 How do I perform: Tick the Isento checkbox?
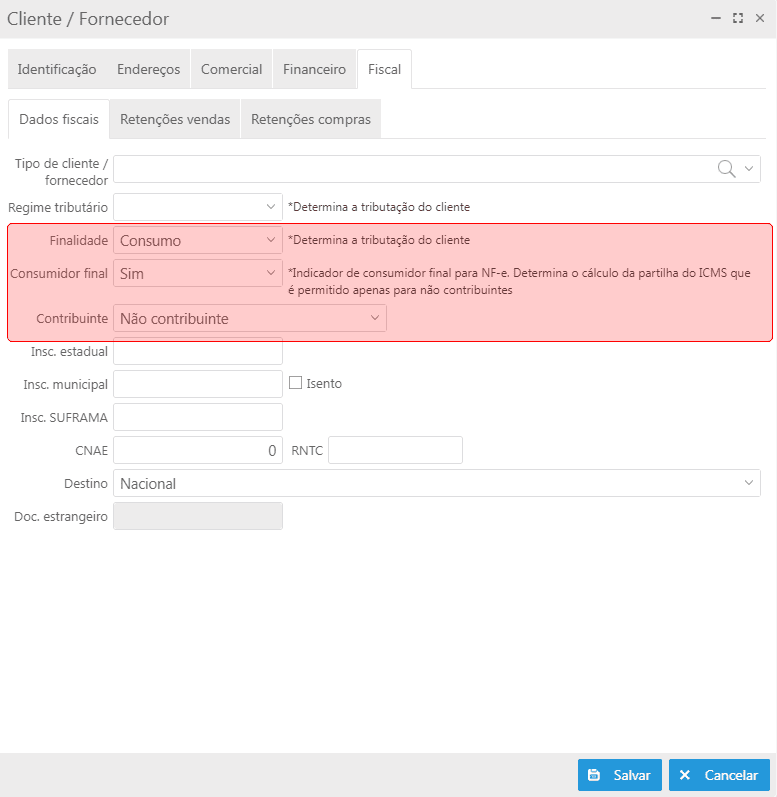point(295,383)
